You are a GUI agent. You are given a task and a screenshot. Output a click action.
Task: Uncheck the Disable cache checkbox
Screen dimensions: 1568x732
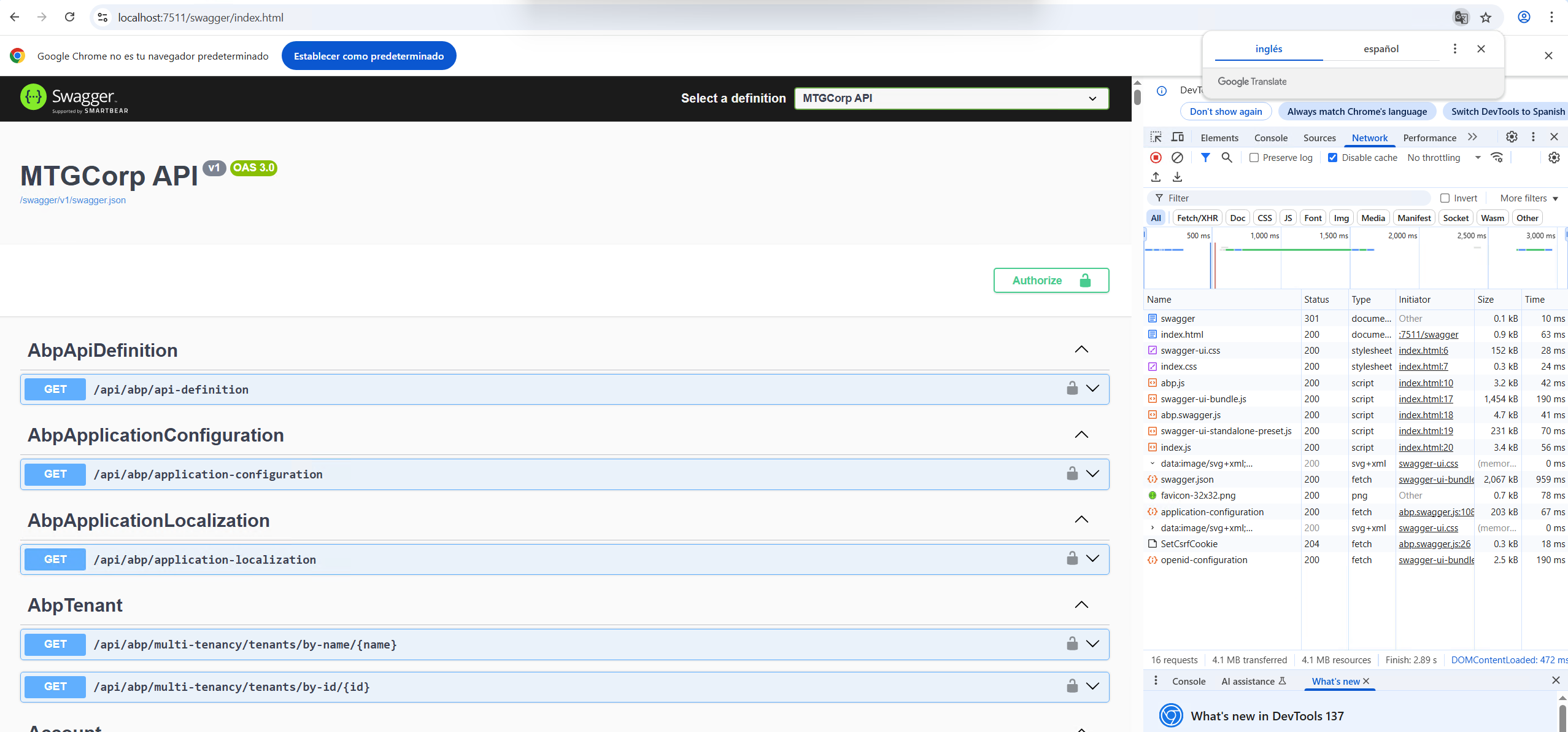pyautogui.click(x=1333, y=158)
